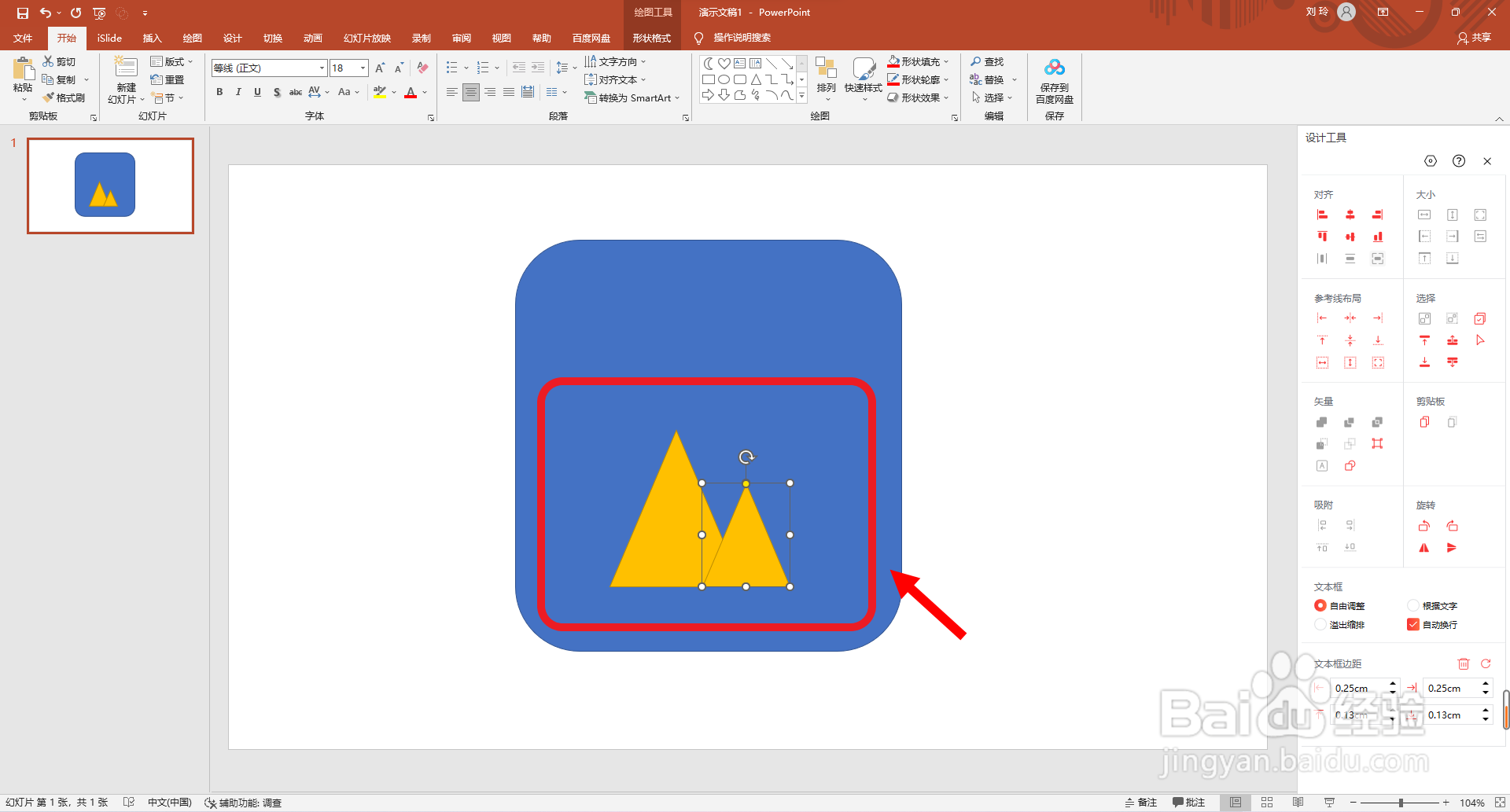
Task: Click the trash icon beside 文本框边距
Action: (1464, 664)
